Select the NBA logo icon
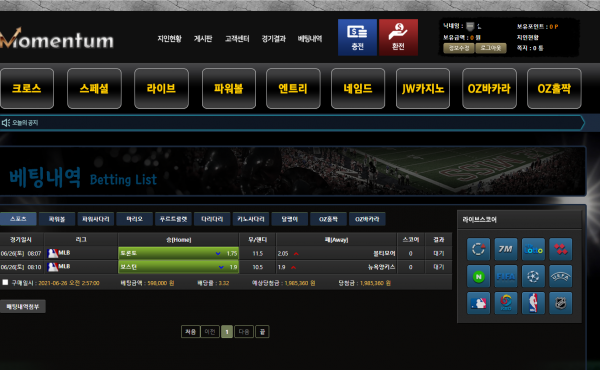This screenshot has width=600, height=370. (x=533, y=303)
